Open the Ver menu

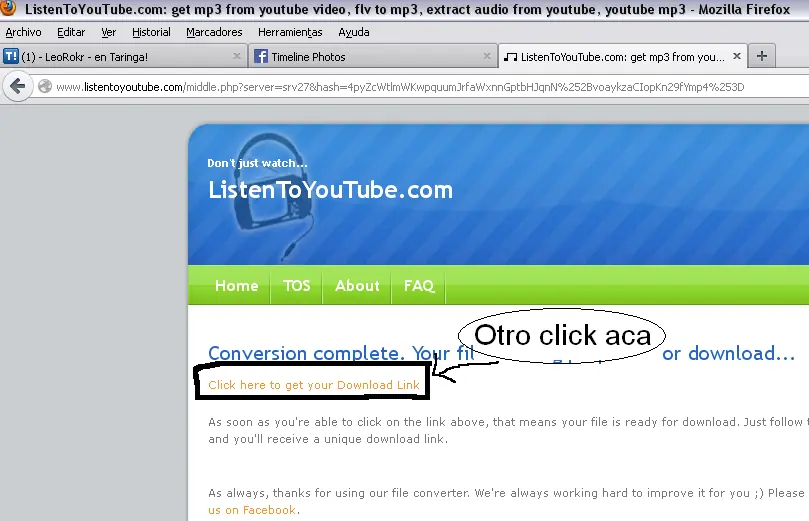point(108,32)
